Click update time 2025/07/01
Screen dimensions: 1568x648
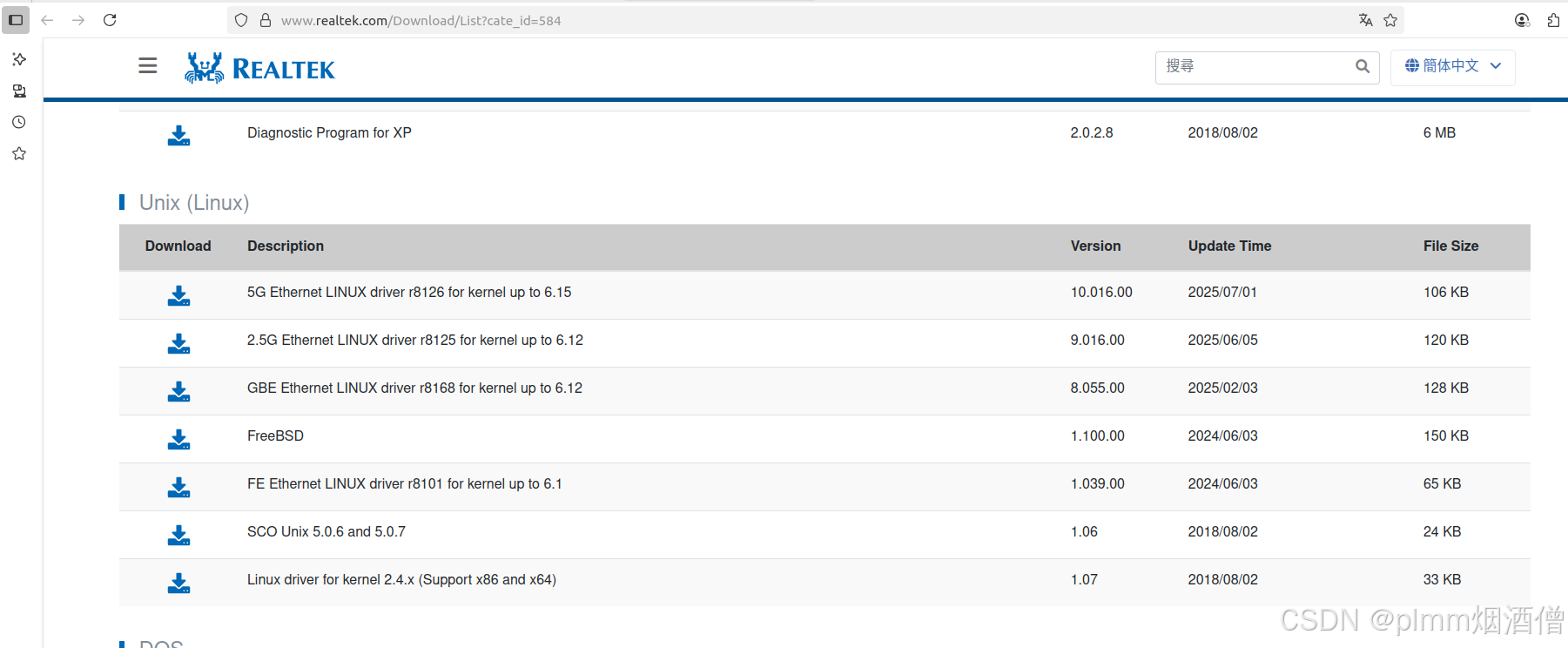[x=1222, y=293]
